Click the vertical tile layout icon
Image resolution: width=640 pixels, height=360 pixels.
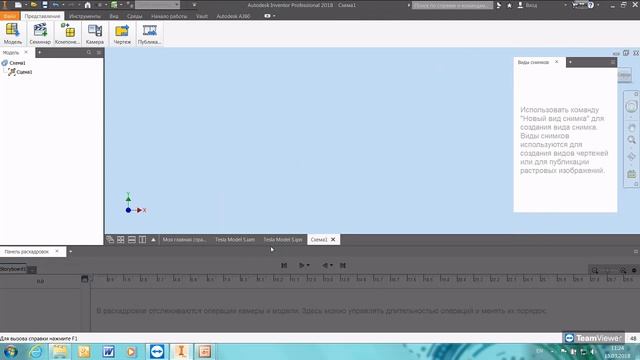coord(142,240)
